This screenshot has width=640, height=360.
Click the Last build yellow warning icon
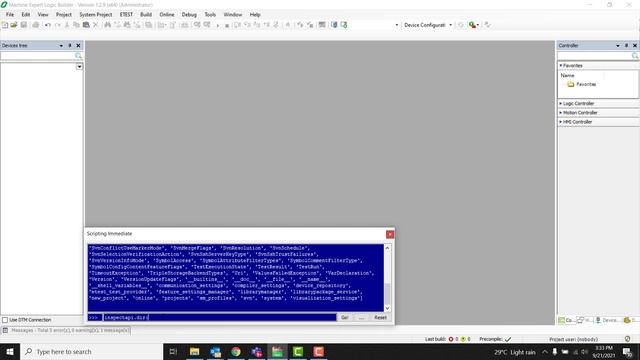tap(463, 339)
